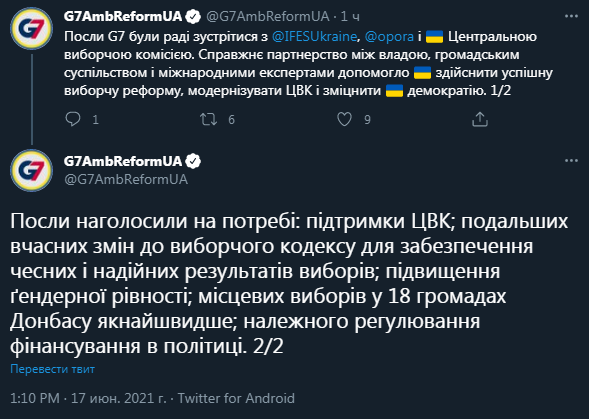The image size is (589, 419).
Task: Click the like count 9 on first tweet
Action: (367, 119)
